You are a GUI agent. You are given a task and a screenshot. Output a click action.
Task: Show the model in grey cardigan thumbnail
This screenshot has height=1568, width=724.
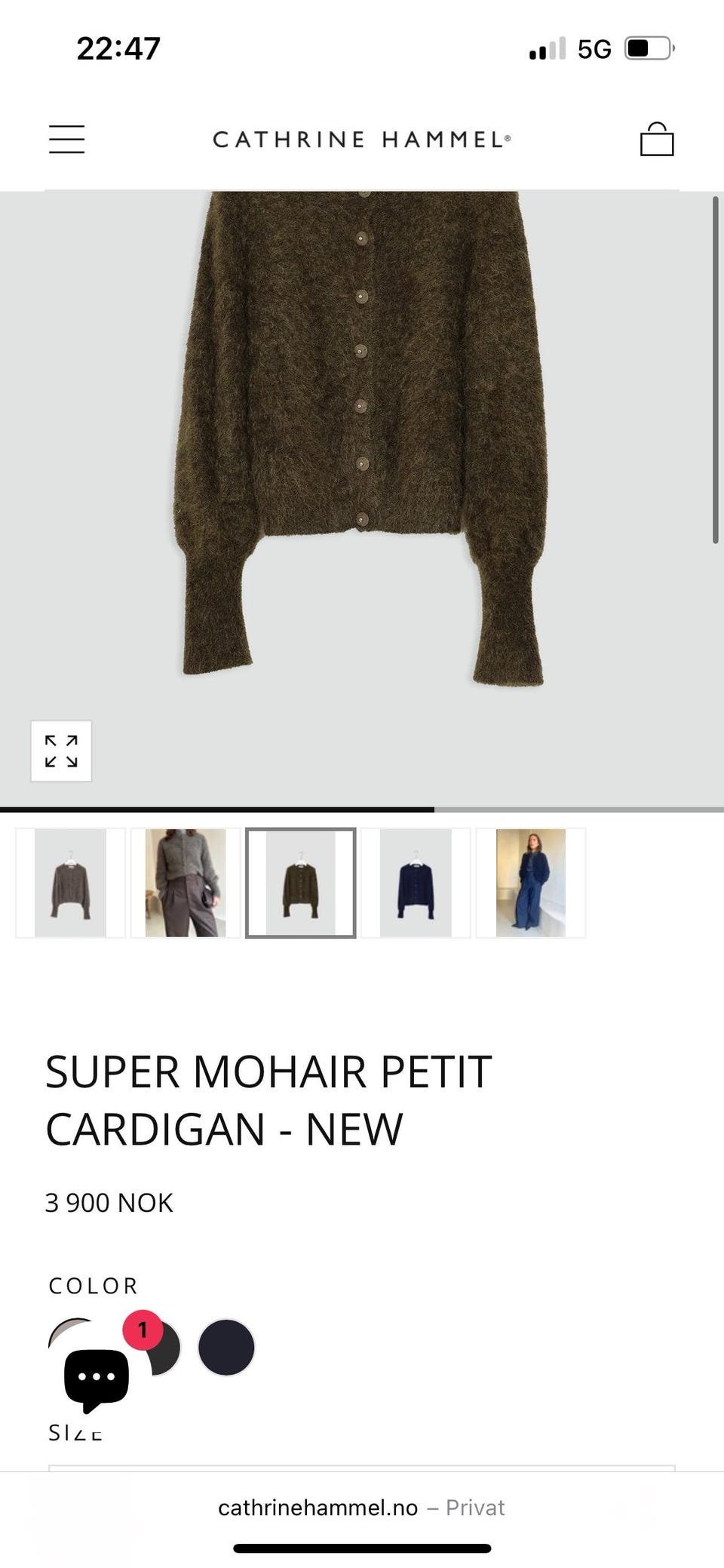click(x=186, y=883)
